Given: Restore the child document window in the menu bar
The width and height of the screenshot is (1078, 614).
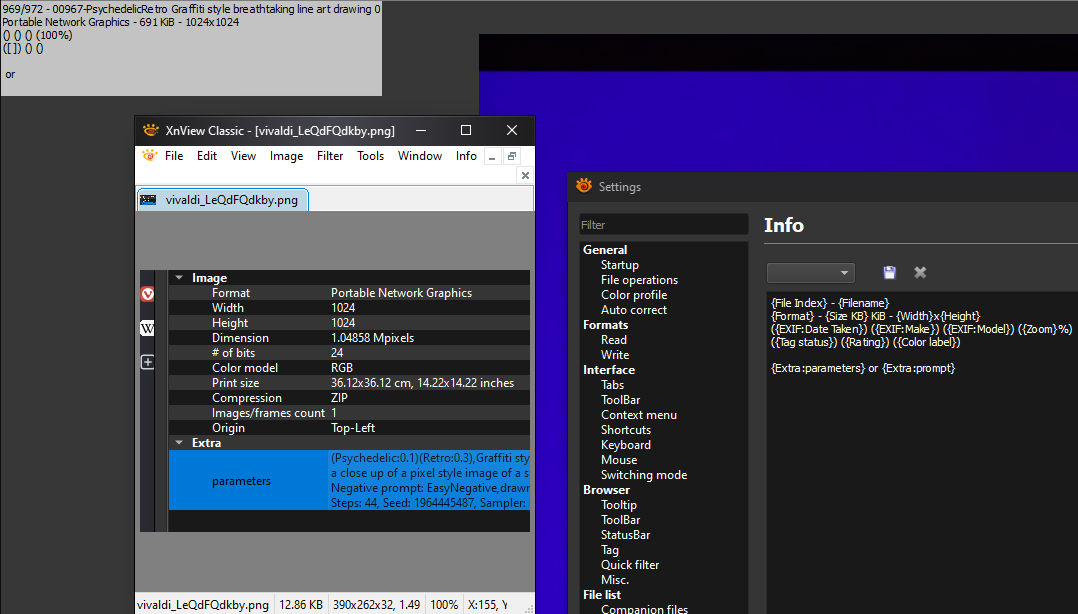Looking at the screenshot, I should click(x=511, y=156).
